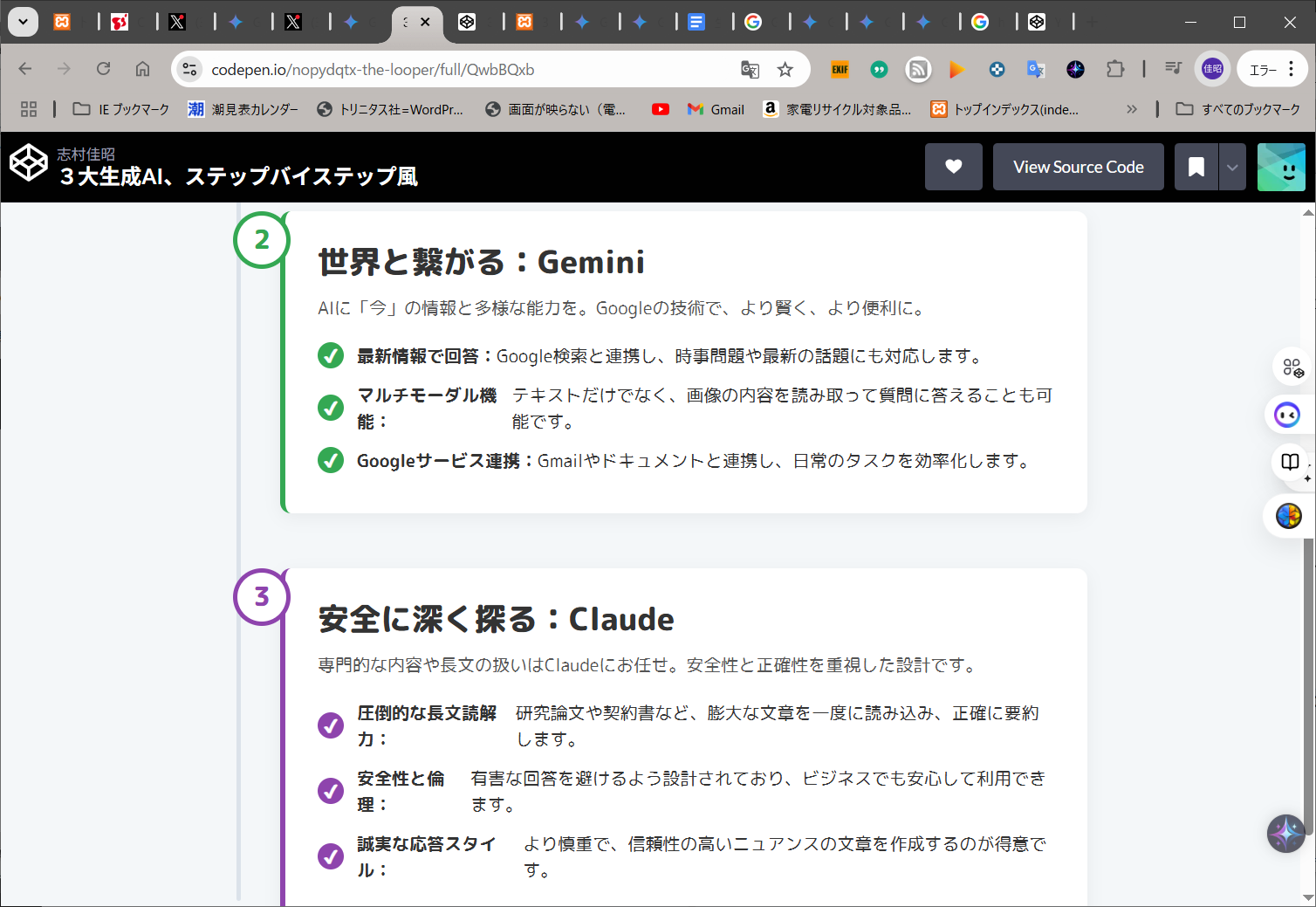Open the トリニタス社=WordPr... bookmark
This screenshot has height=907, width=1316.
[390, 109]
